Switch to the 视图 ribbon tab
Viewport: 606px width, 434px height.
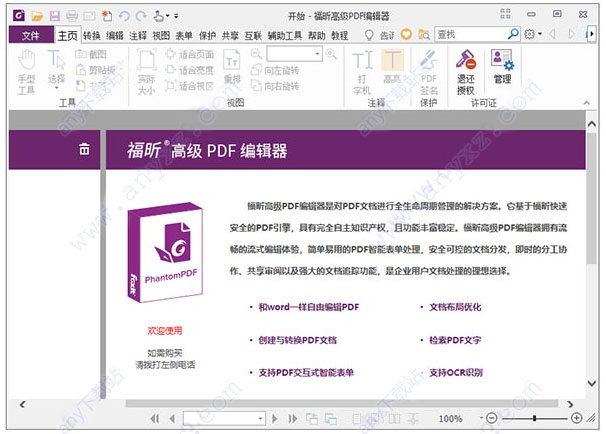coord(161,36)
